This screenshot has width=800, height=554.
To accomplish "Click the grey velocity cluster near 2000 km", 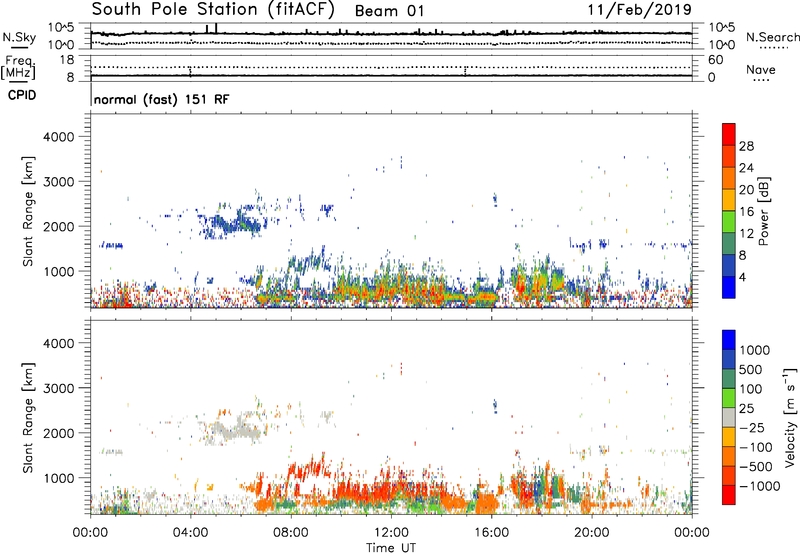I will 234,431.
